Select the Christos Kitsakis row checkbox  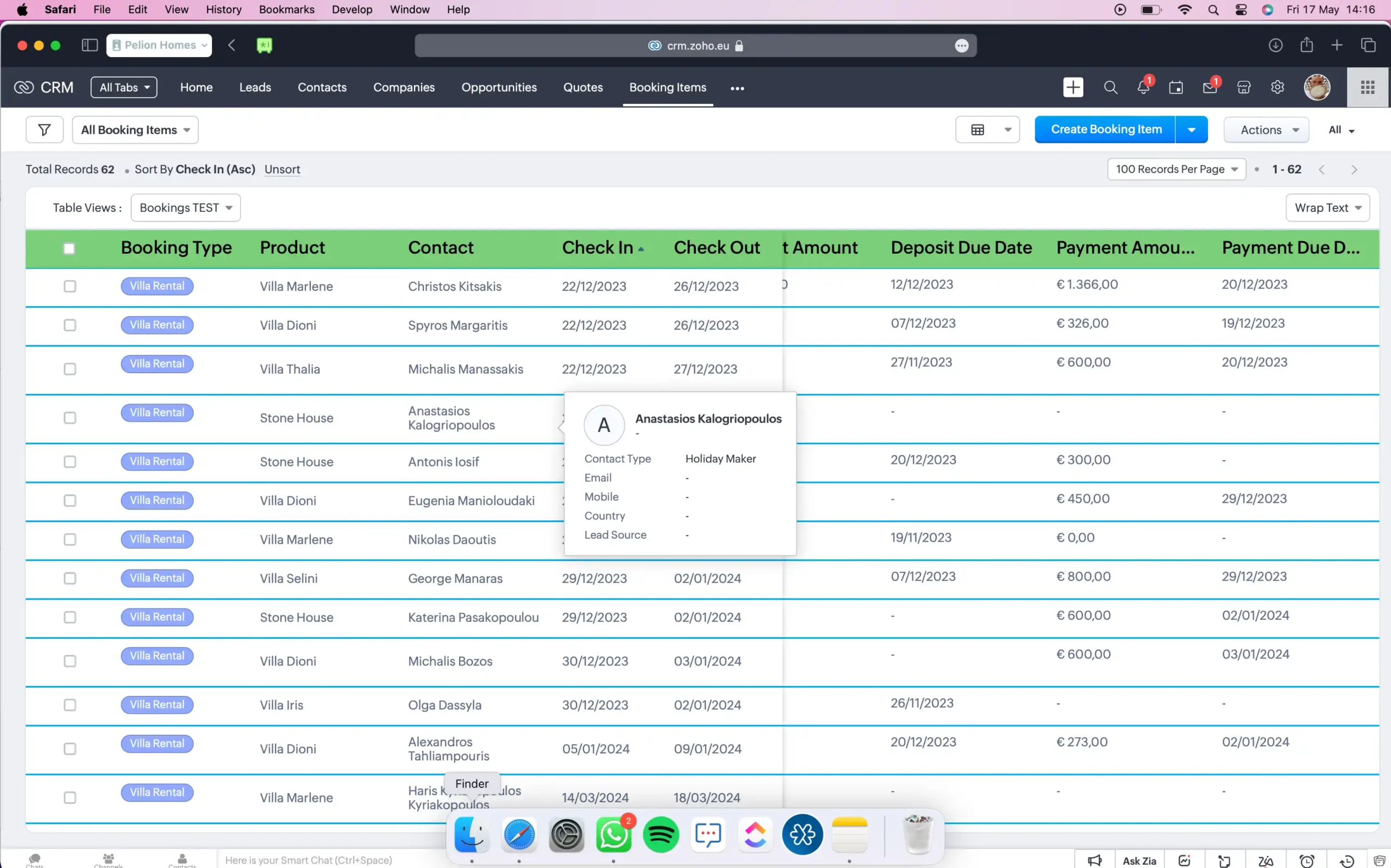tap(70, 286)
